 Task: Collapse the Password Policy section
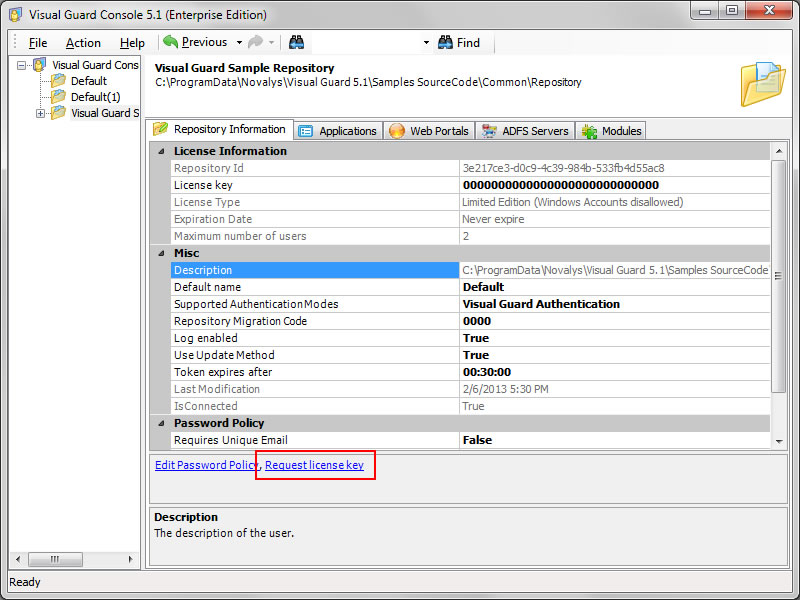click(x=159, y=423)
